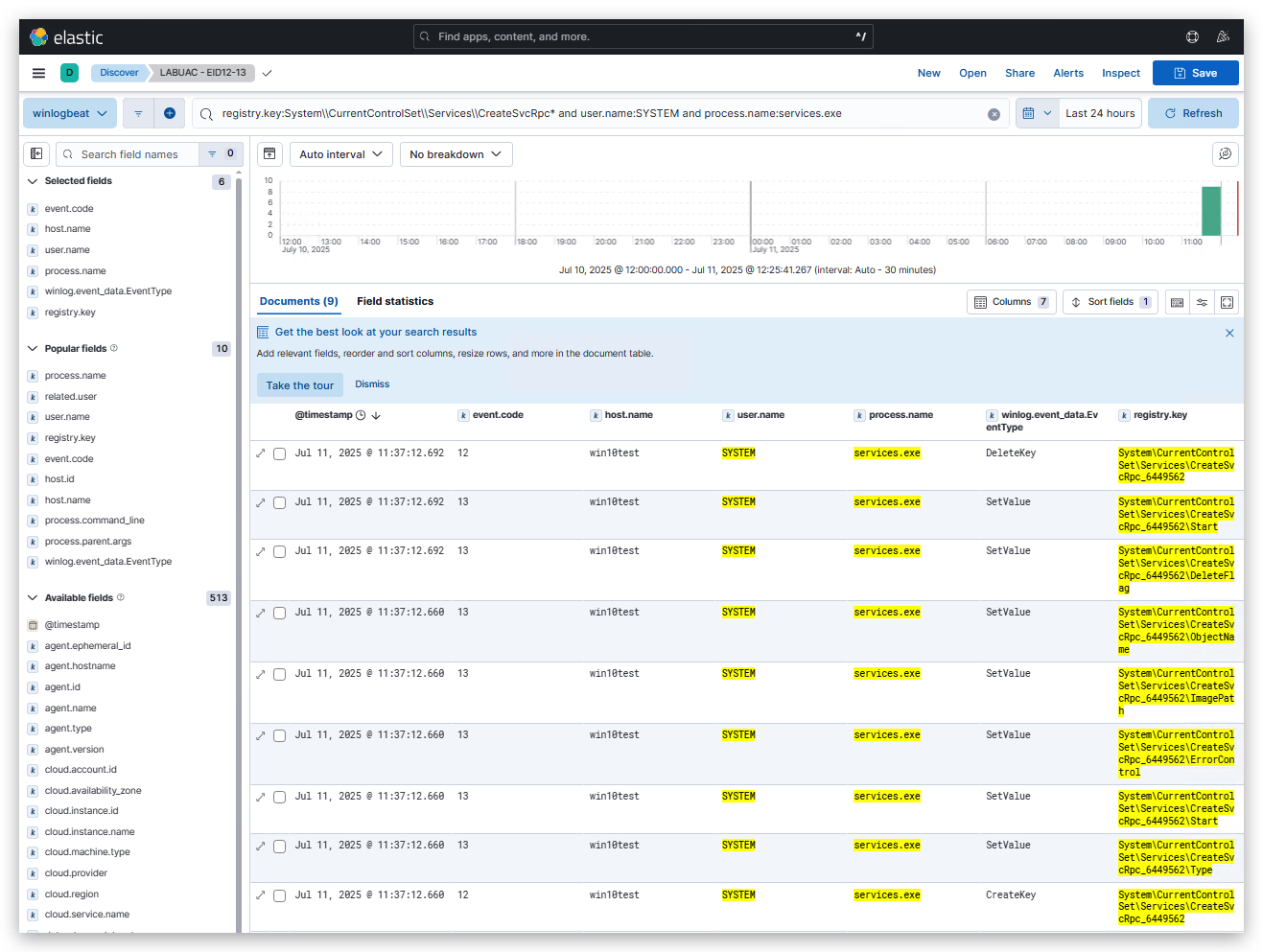Screen dimensions: 1263x952
Task: Open the help menu icon in header
Action: (1192, 36)
